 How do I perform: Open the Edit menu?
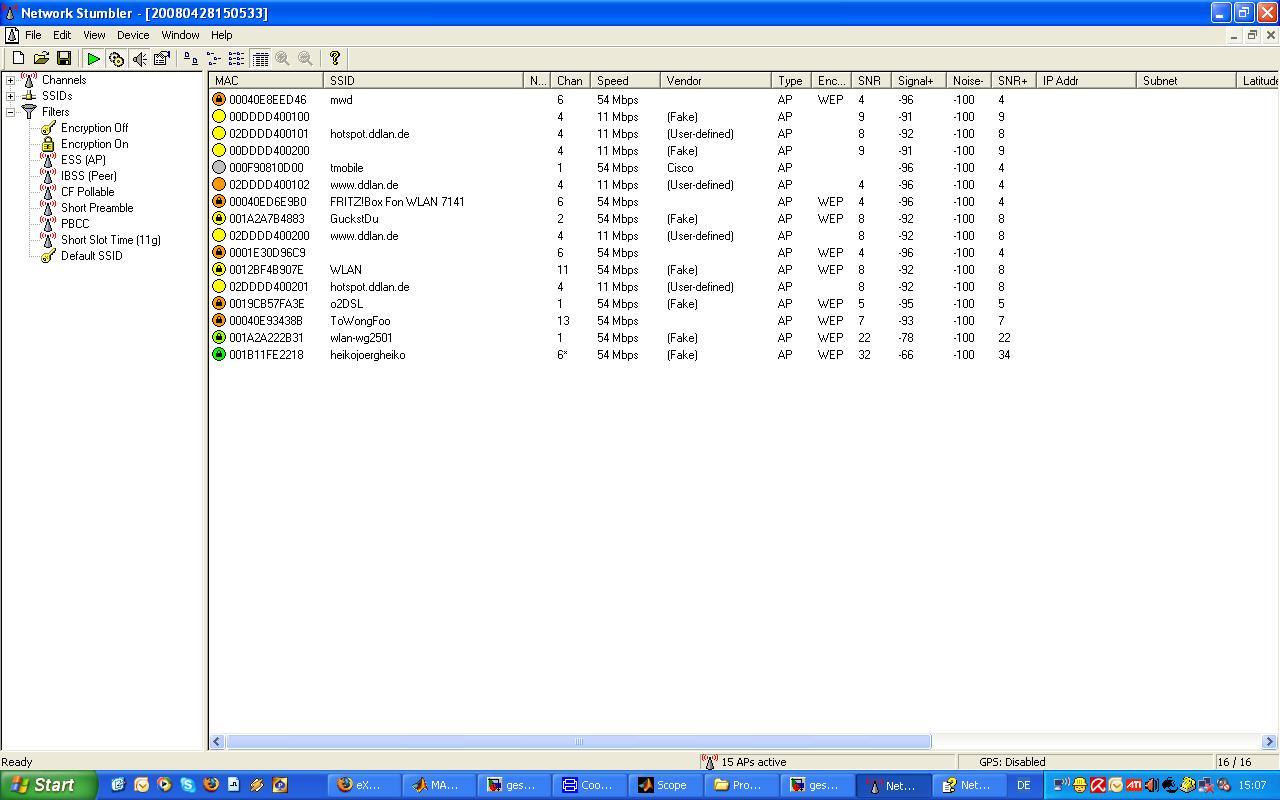tap(62, 35)
